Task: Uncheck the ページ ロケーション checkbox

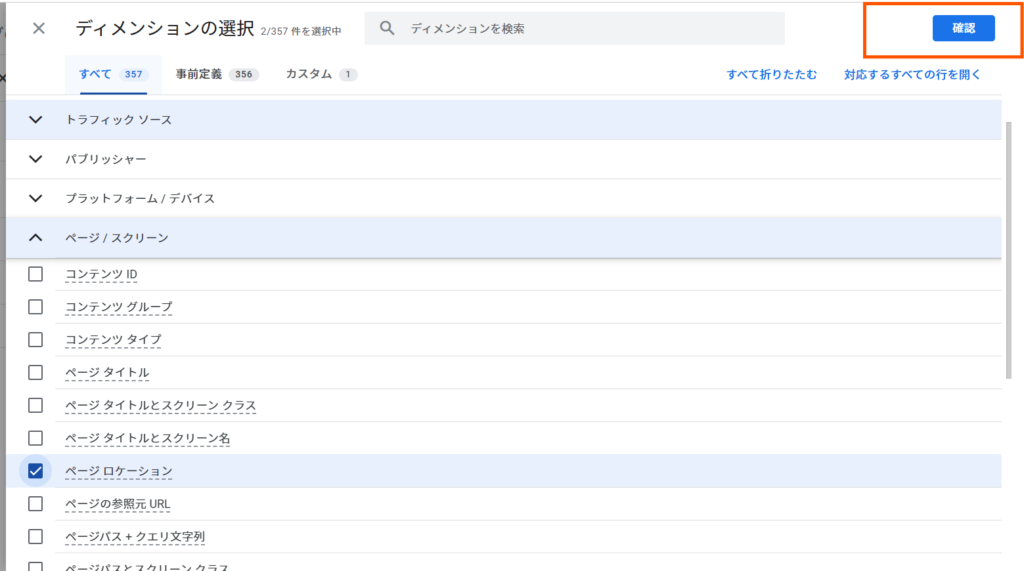Action: (36, 471)
